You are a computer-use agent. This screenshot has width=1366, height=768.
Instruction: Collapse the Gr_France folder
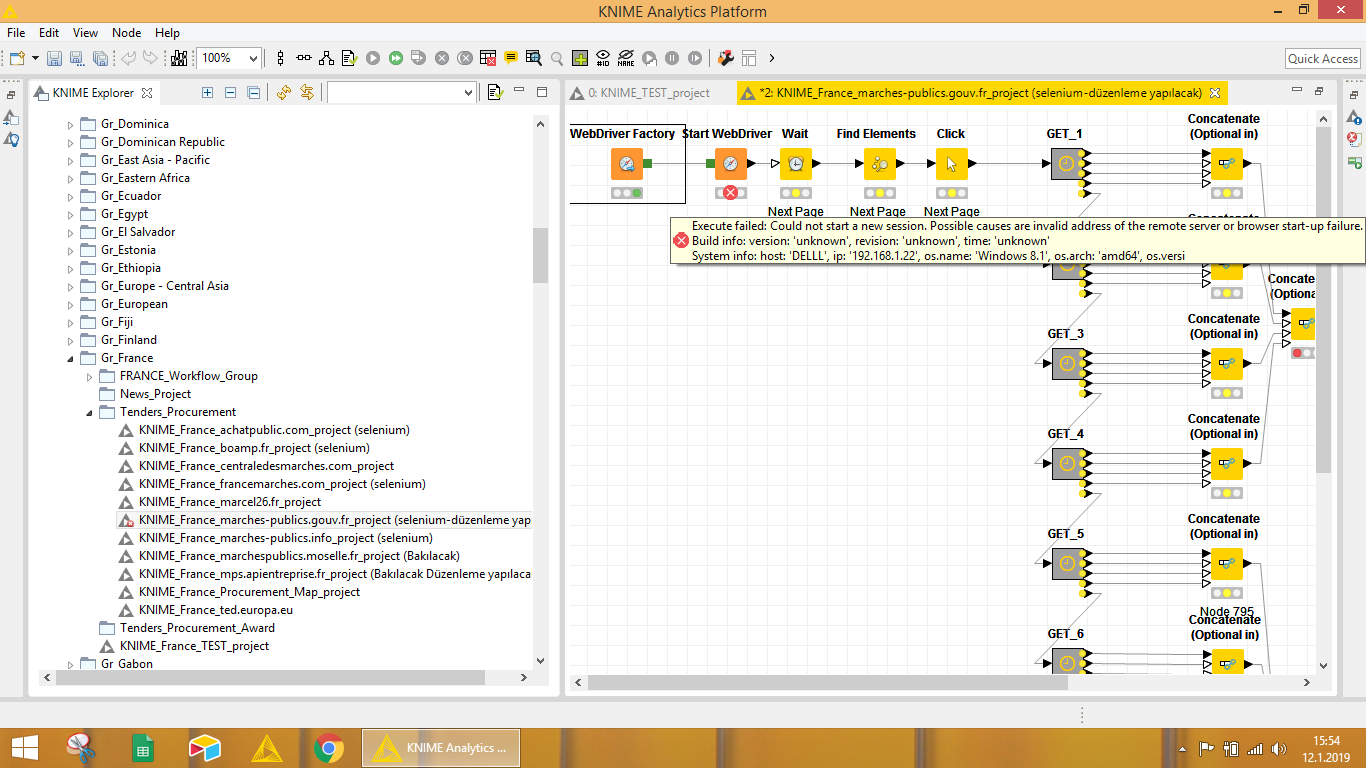71,359
